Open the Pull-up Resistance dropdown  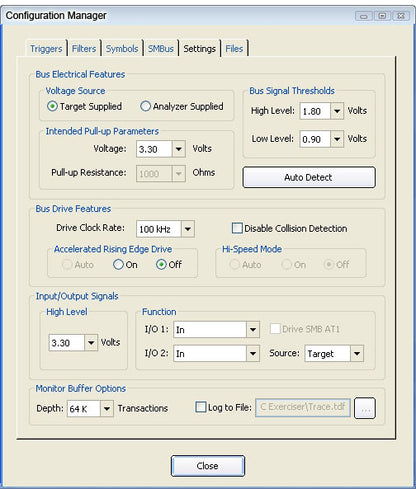pos(179,174)
